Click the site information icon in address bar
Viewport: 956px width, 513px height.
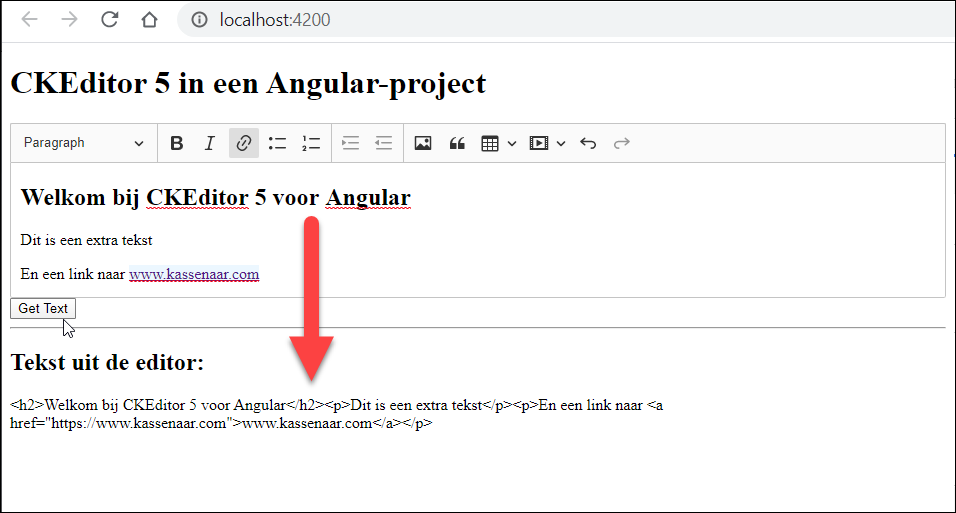click(199, 20)
